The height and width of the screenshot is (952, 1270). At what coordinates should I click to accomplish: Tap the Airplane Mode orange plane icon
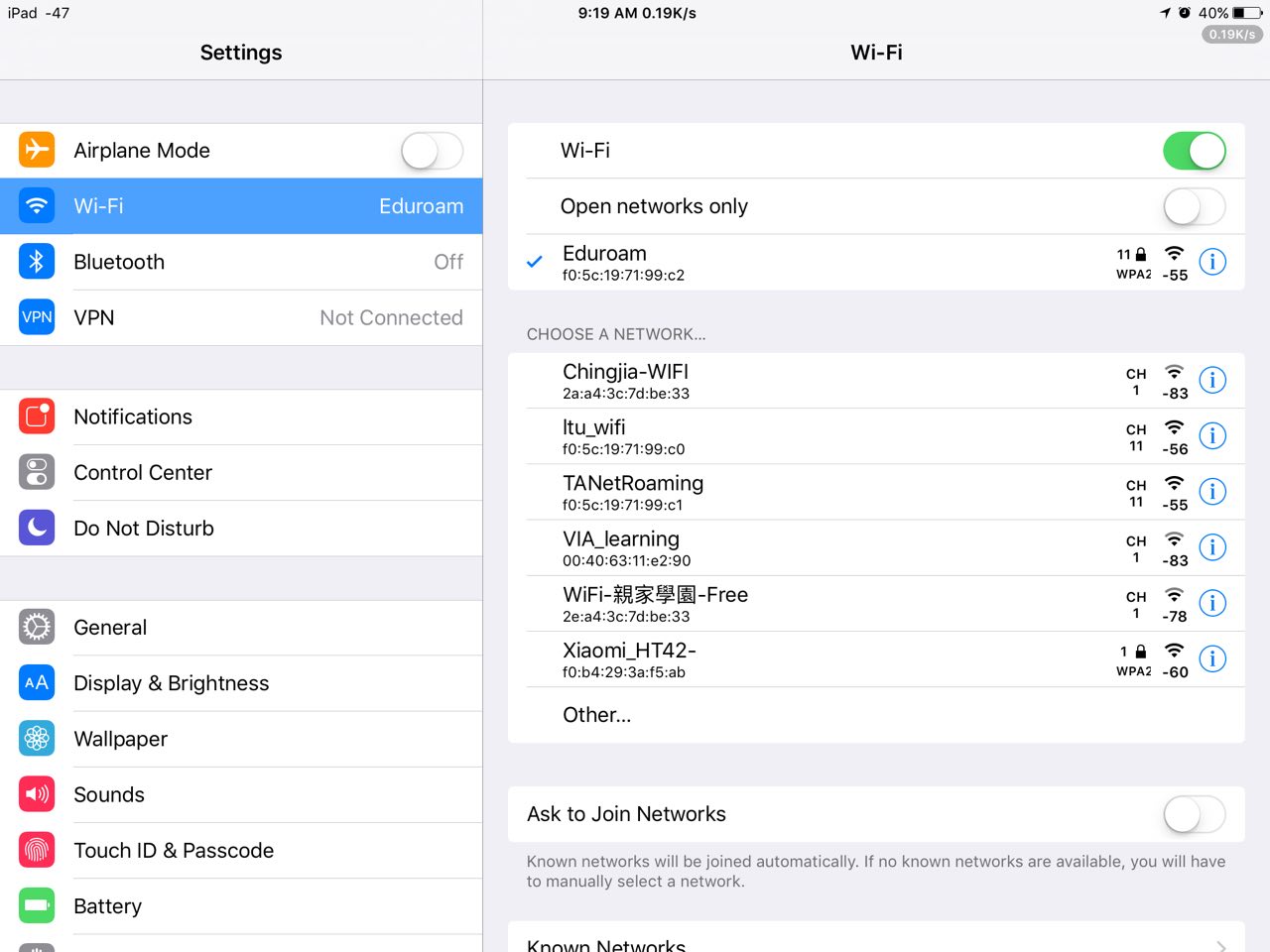[37, 150]
